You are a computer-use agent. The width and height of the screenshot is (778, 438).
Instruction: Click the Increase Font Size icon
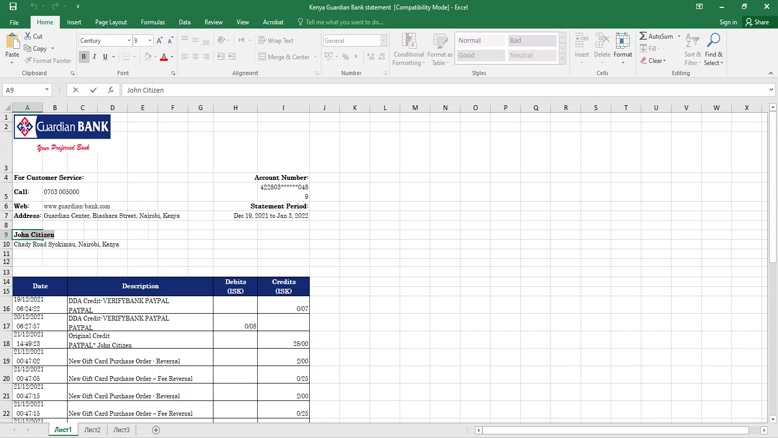point(159,41)
